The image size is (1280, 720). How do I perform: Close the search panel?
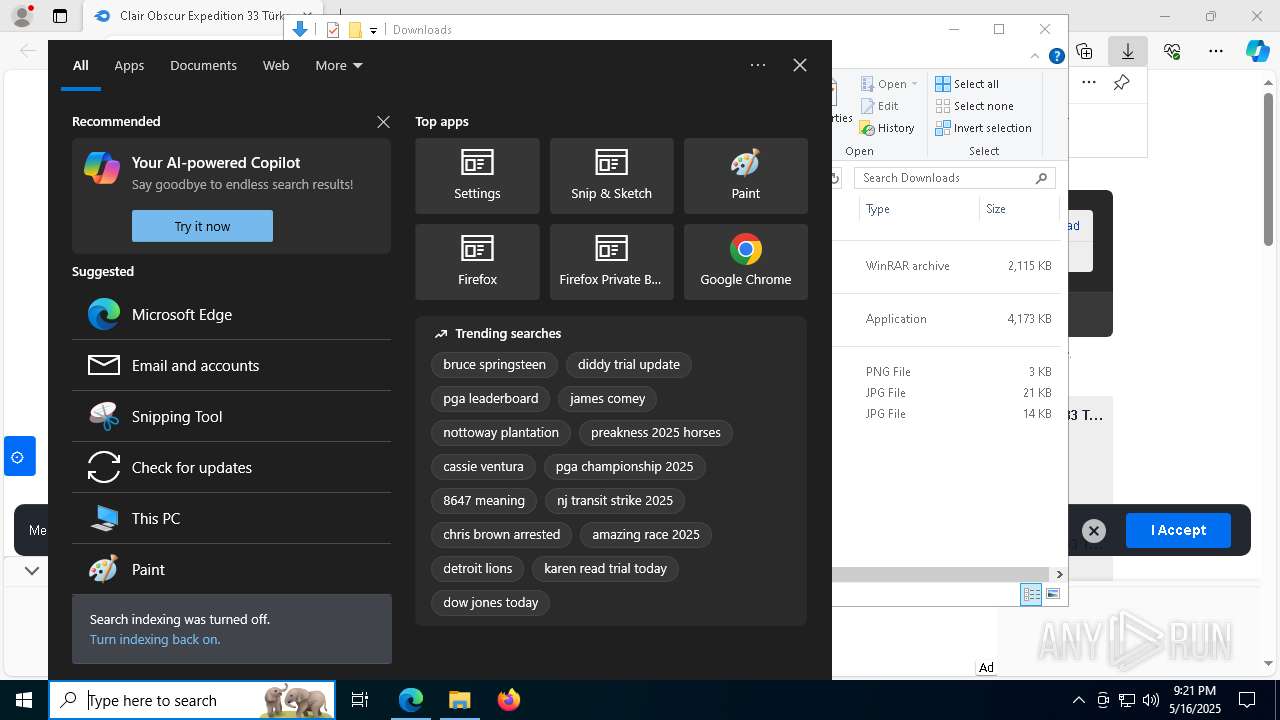(800, 65)
